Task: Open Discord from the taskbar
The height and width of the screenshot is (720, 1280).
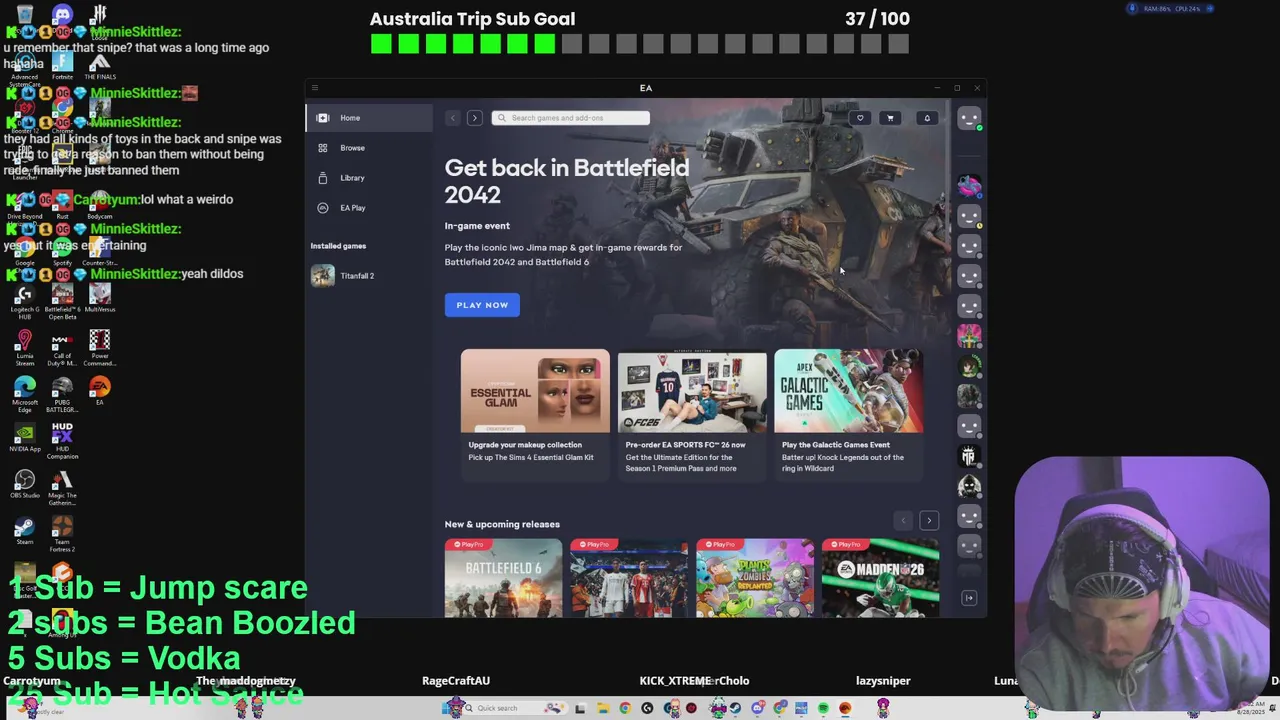Action: pyautogui.click(x=758, y=708)
